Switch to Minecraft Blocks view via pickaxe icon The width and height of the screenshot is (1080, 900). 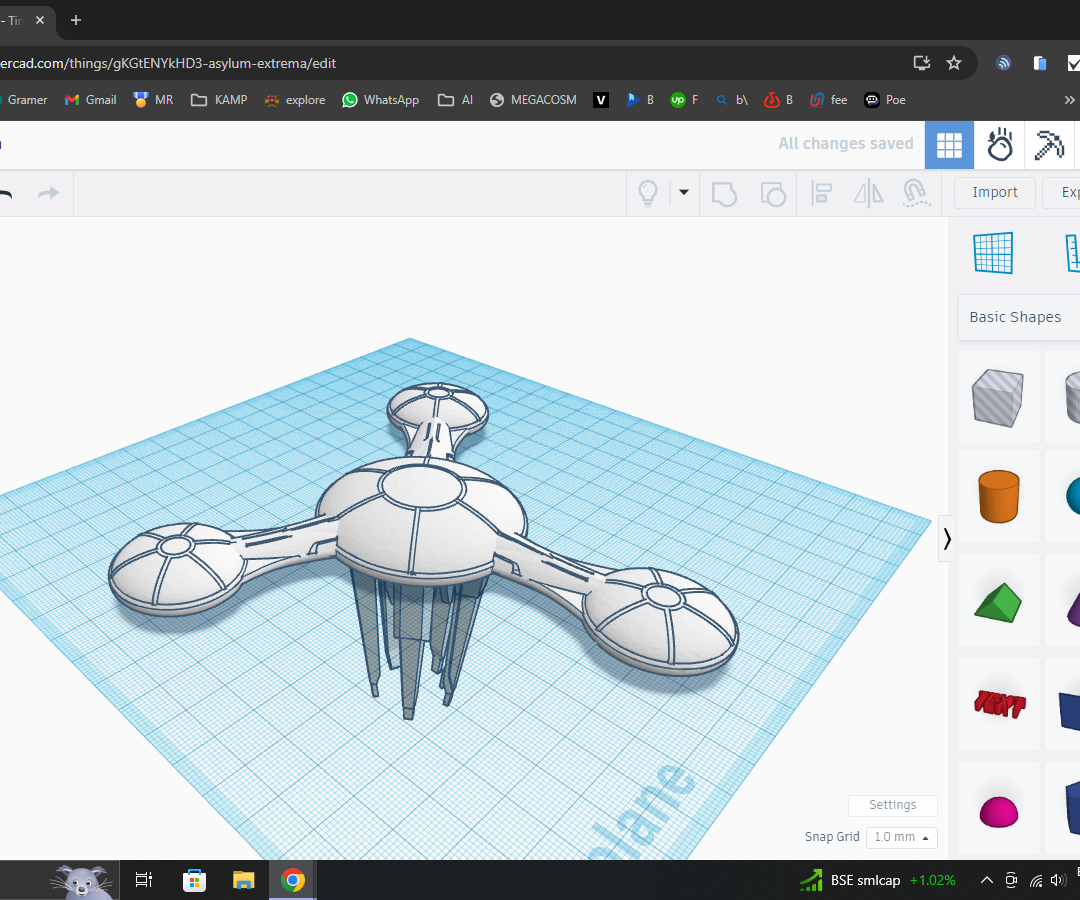tap(1050, 145)
